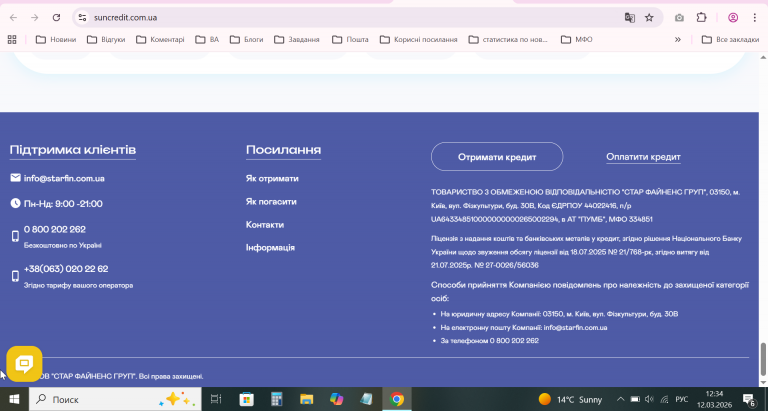Viewport: 768px width, 411px height.
Task: Open Chrome three-dot menu
Action: [754, 18]
